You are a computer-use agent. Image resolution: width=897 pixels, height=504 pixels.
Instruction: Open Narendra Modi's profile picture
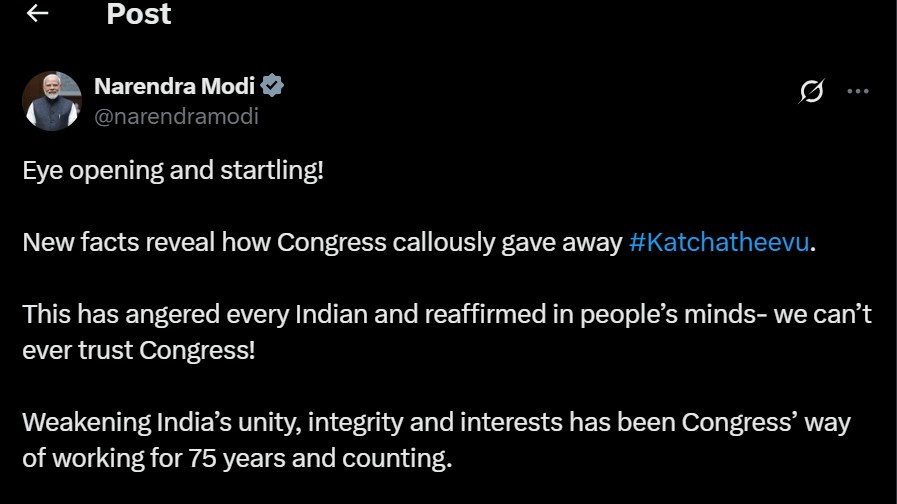point(51,101)
